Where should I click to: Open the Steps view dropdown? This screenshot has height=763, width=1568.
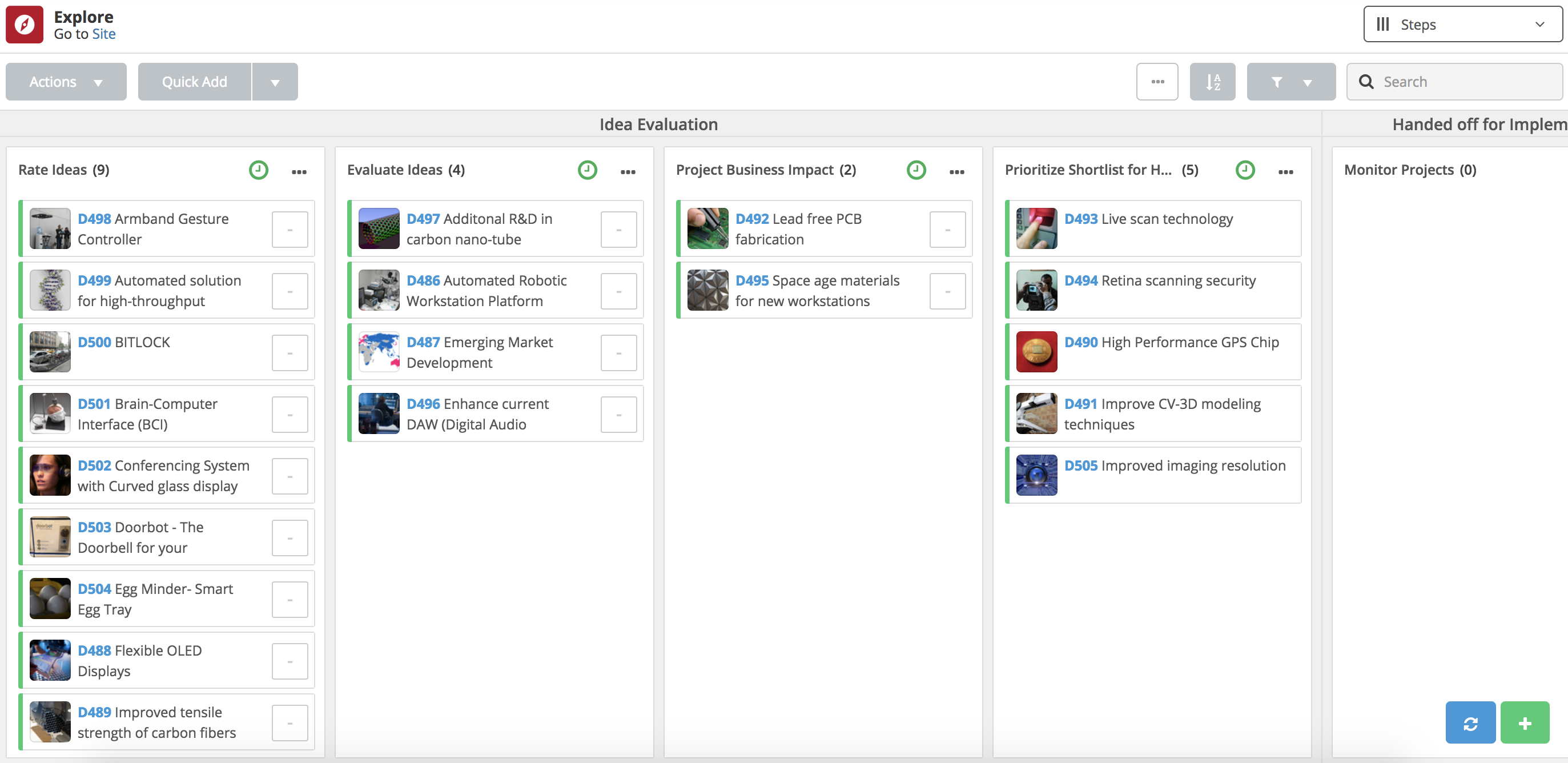1462,25
